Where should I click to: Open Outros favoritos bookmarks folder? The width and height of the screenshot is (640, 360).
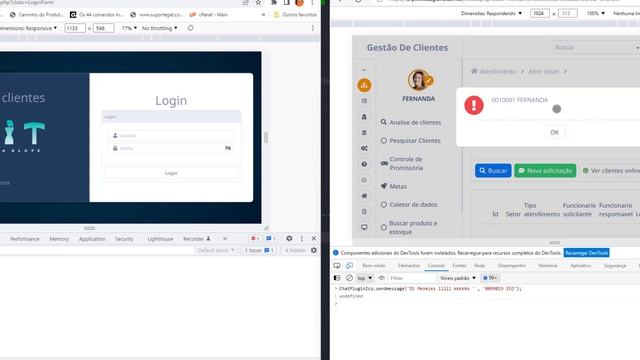tap(295, 15)
